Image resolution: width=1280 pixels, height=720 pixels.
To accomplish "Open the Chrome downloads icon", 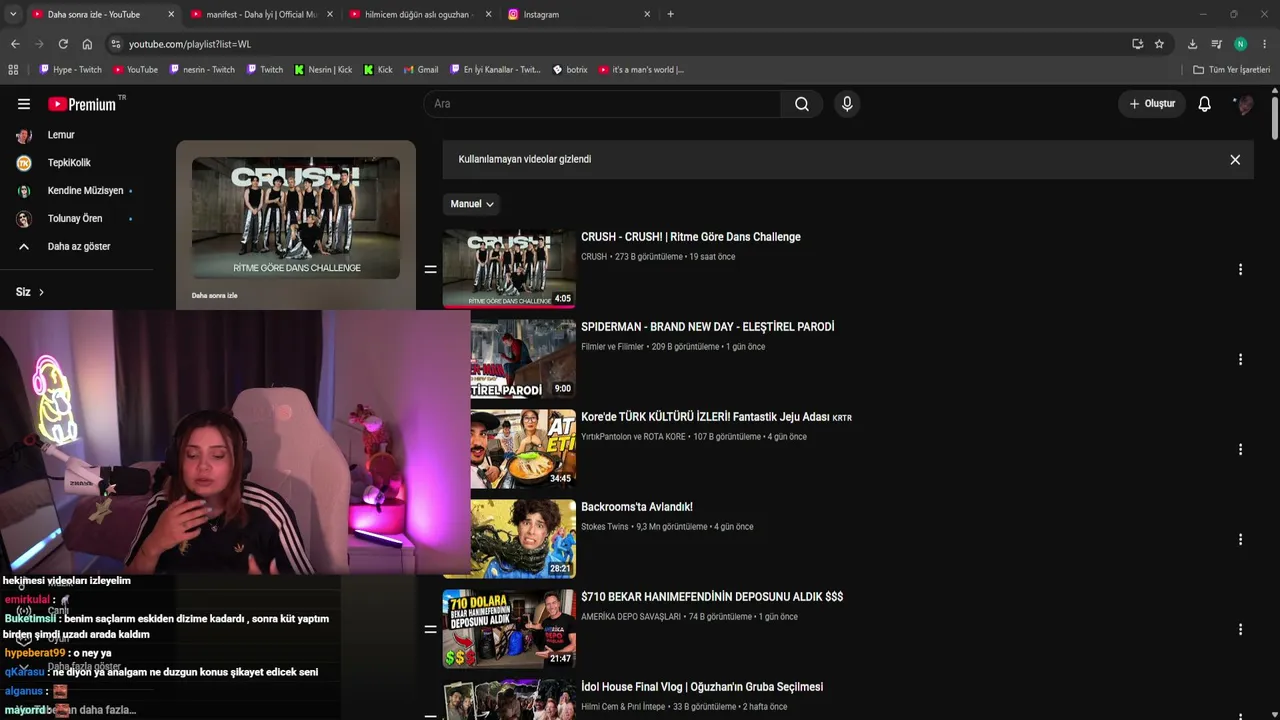I will pos(1192,44).
